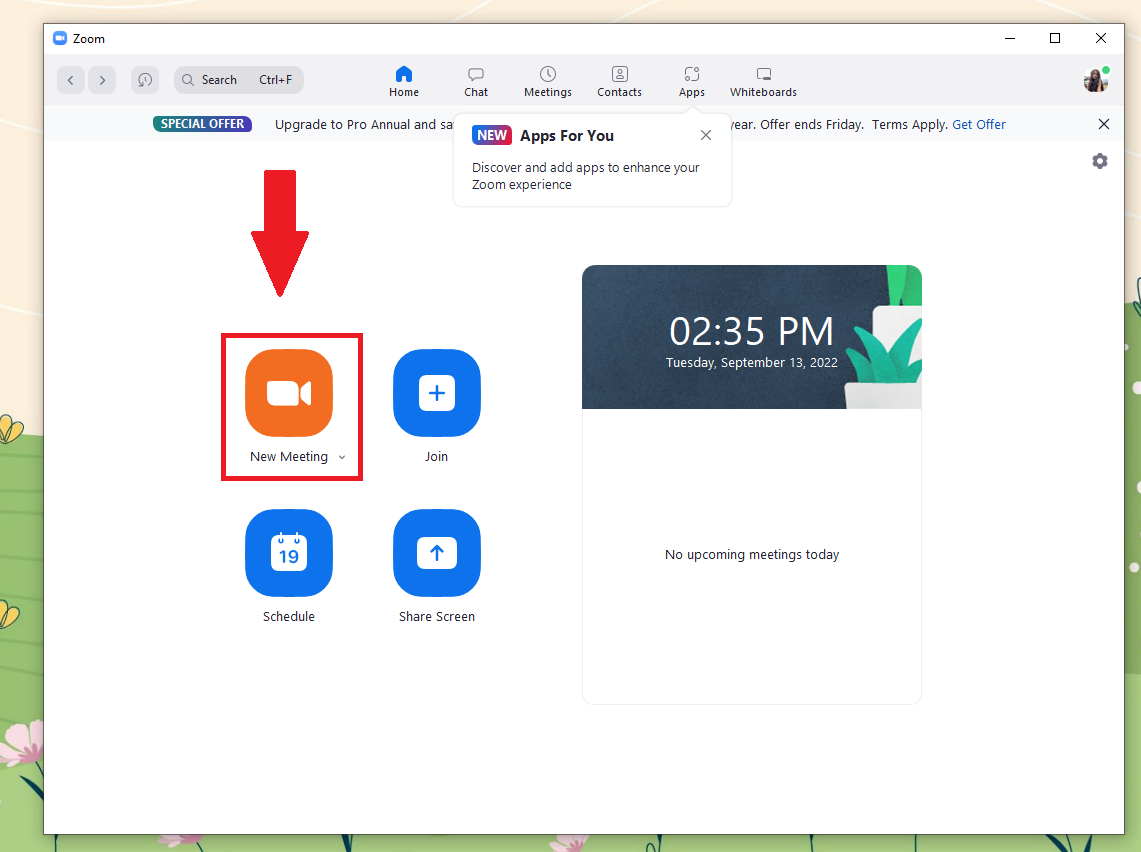The width and height of the screenshot is (1141, 852).
Task: Click the Join meeting plus icon
Action: 437,393
